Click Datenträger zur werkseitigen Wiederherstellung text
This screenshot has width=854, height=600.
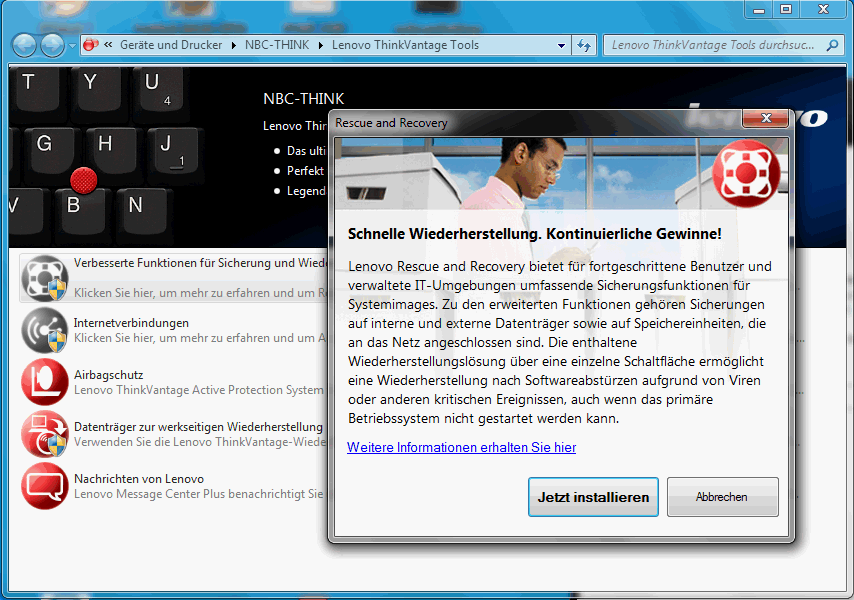[x=198, y=427]
